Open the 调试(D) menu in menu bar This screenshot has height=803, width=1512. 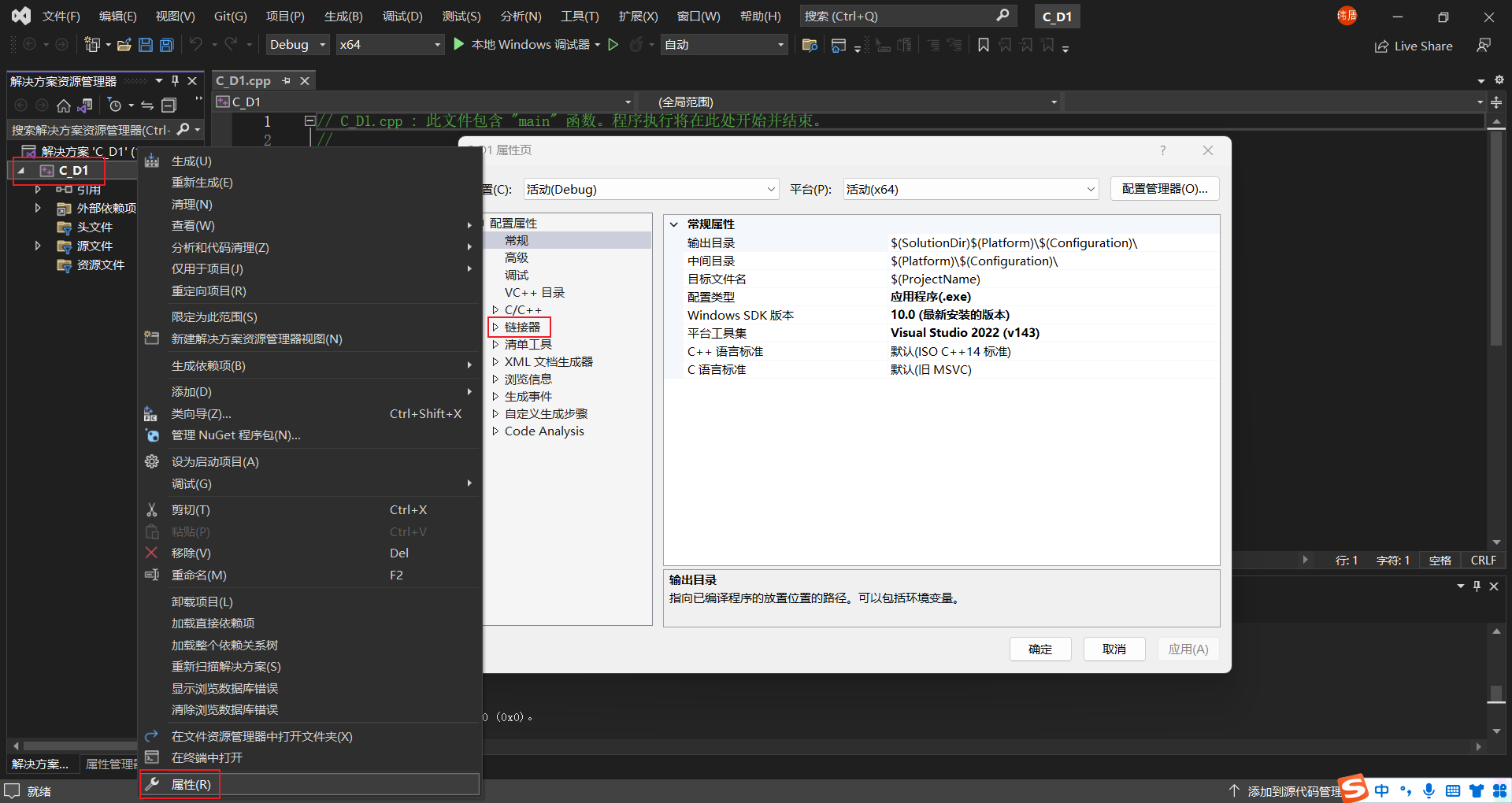[402, 16]
